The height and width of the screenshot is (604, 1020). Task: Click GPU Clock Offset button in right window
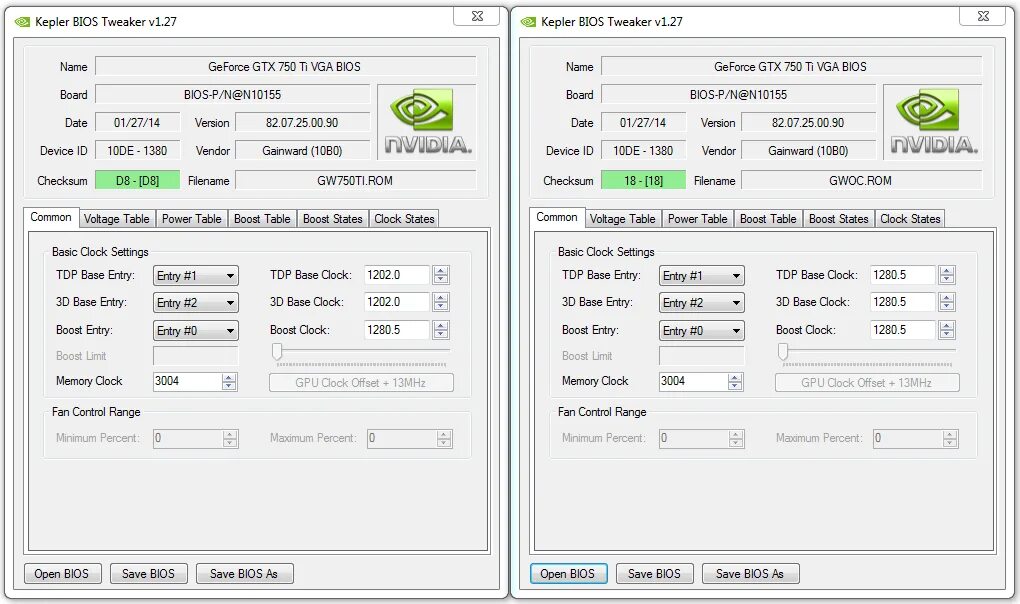(x=867, y=382)
